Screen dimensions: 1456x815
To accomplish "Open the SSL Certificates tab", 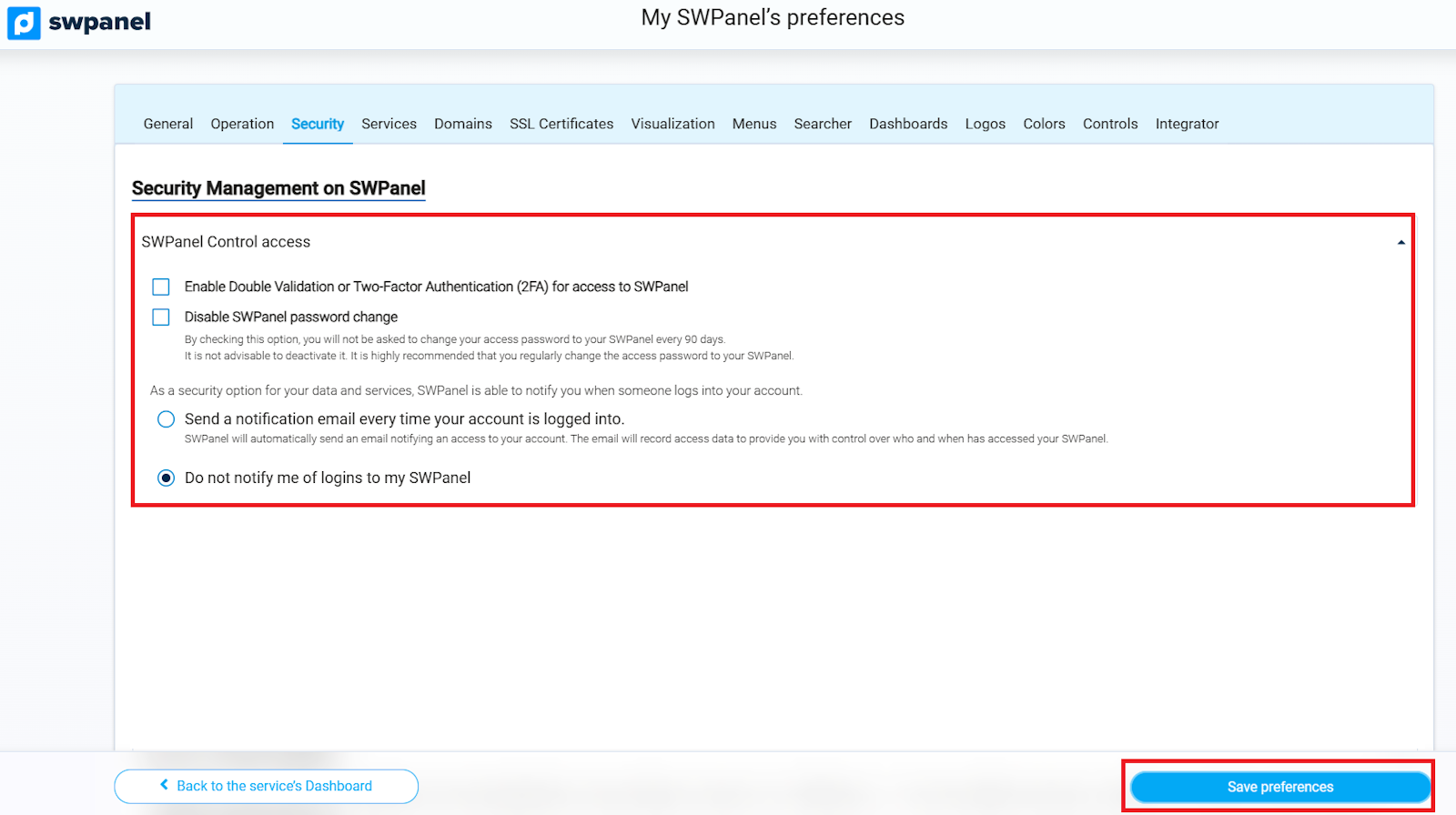I will pyautogui.click(x=561, y=124).
